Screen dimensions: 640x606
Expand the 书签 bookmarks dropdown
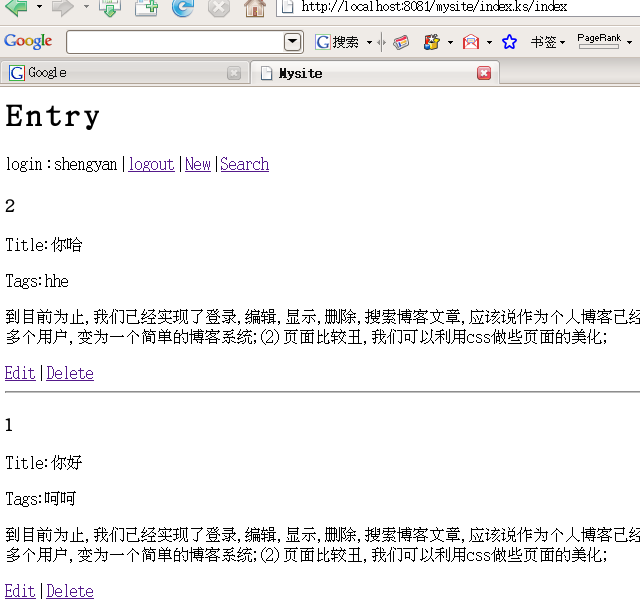pyautogui.click(x=547, y=42)
